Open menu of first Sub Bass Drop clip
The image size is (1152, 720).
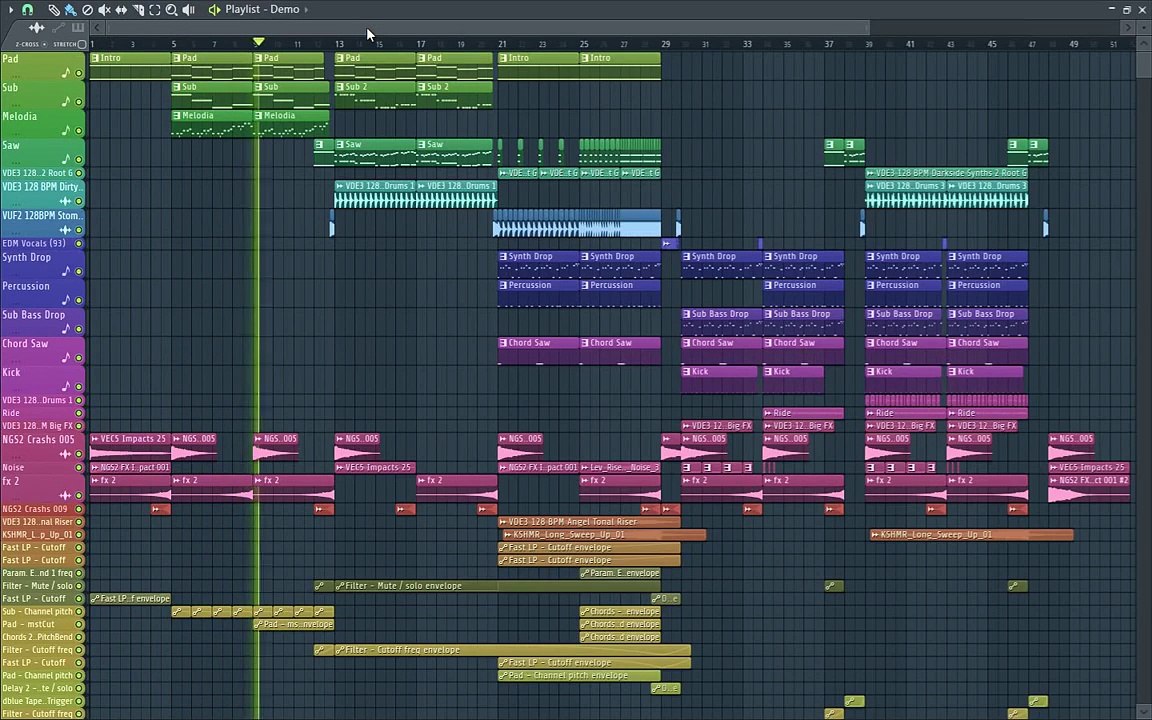coord(687,314)
